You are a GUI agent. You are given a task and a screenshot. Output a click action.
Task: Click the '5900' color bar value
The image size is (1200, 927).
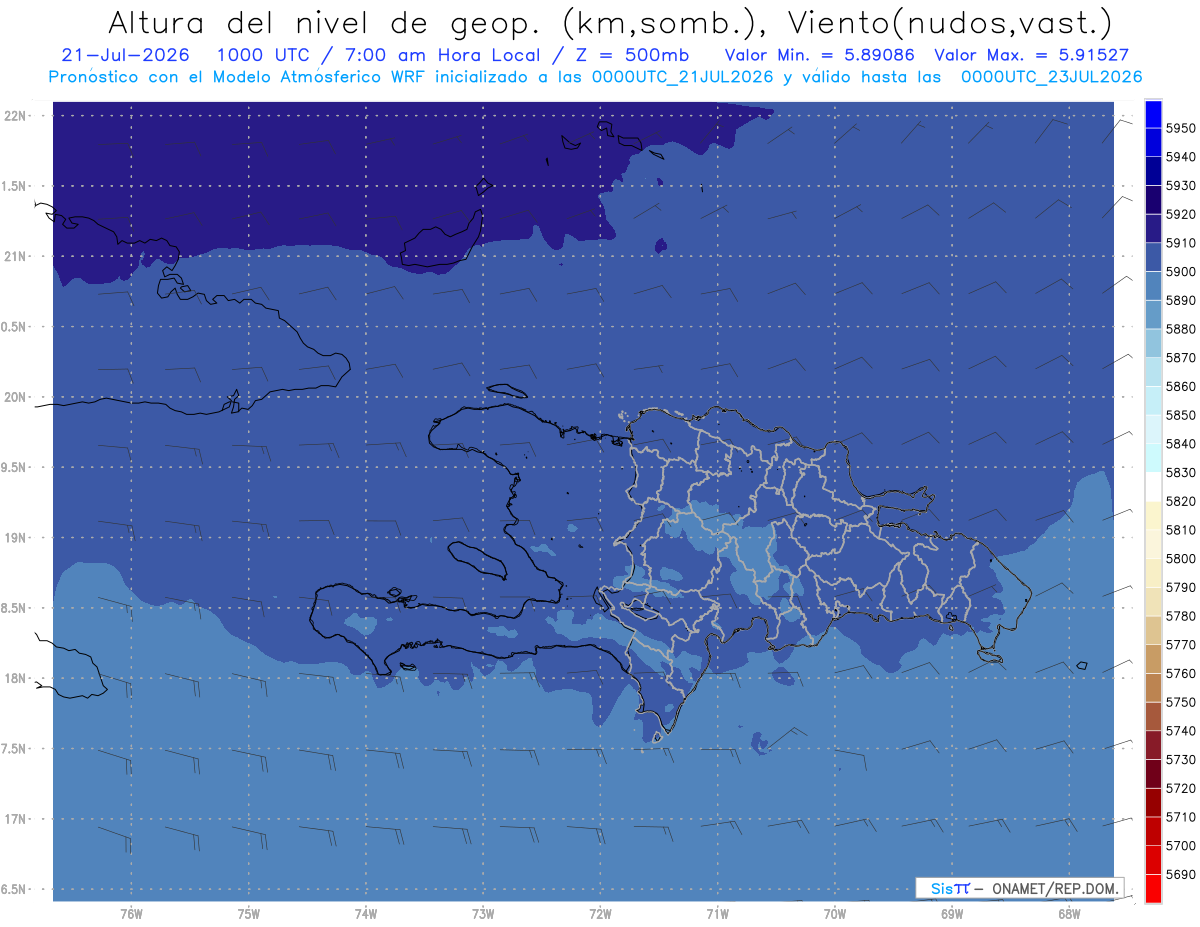[1181, 272]
